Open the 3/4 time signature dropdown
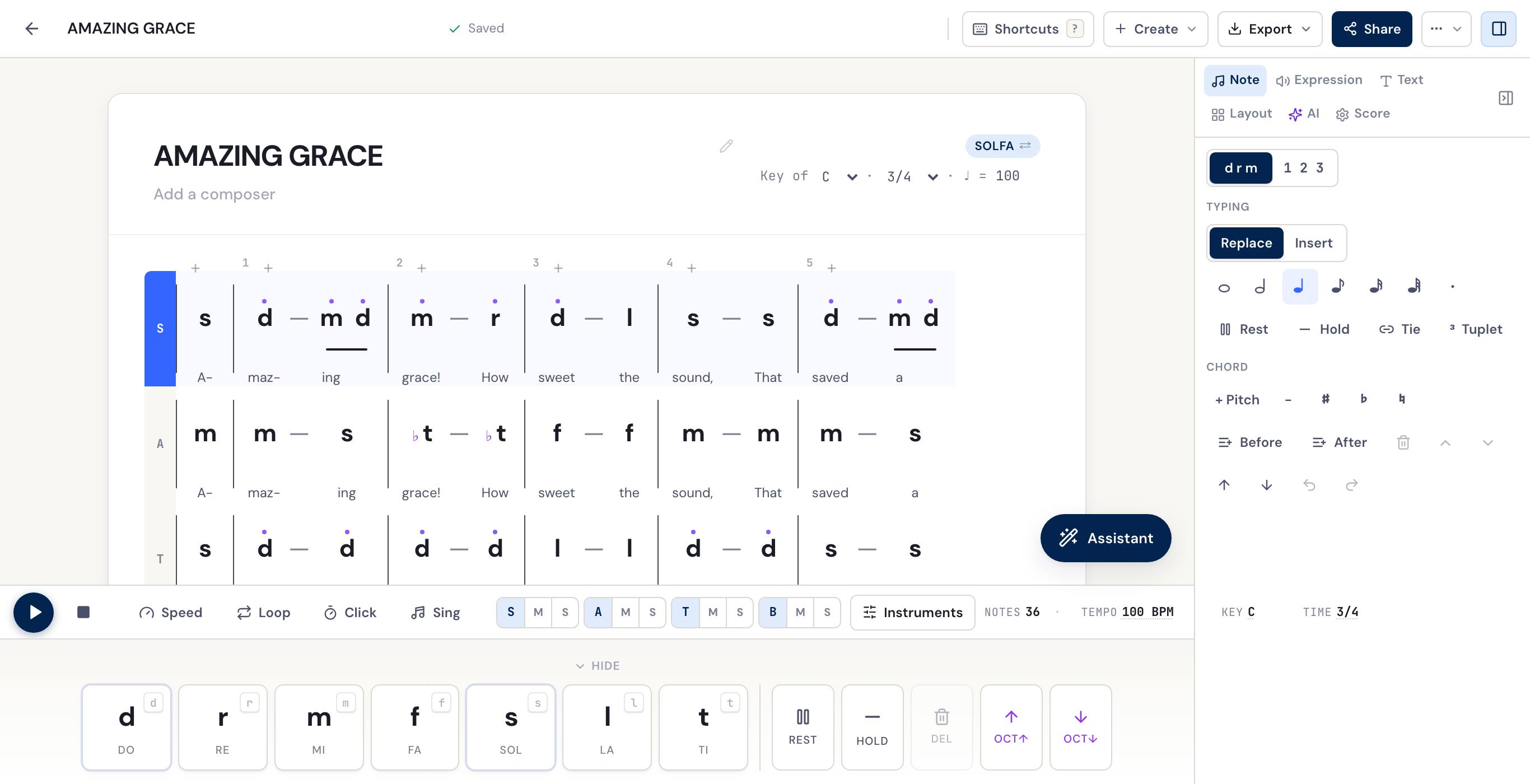 (912, 176)
